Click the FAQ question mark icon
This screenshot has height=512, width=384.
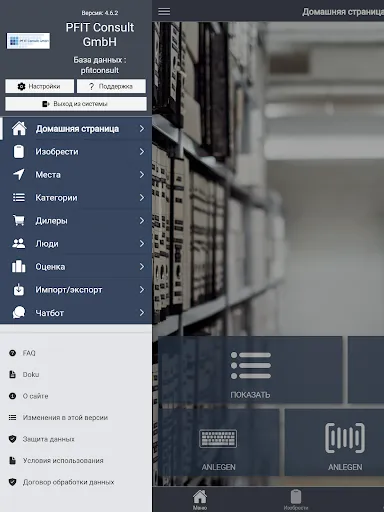pyautogui.click(x=12, y=353)
